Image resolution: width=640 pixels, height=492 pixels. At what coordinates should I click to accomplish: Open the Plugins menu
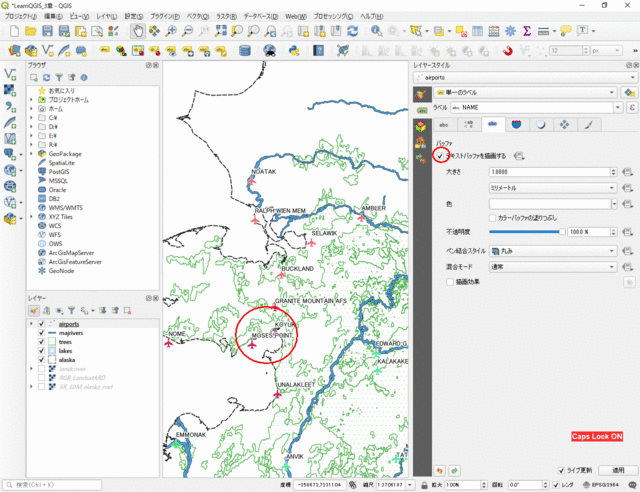[x=165, y=17]
